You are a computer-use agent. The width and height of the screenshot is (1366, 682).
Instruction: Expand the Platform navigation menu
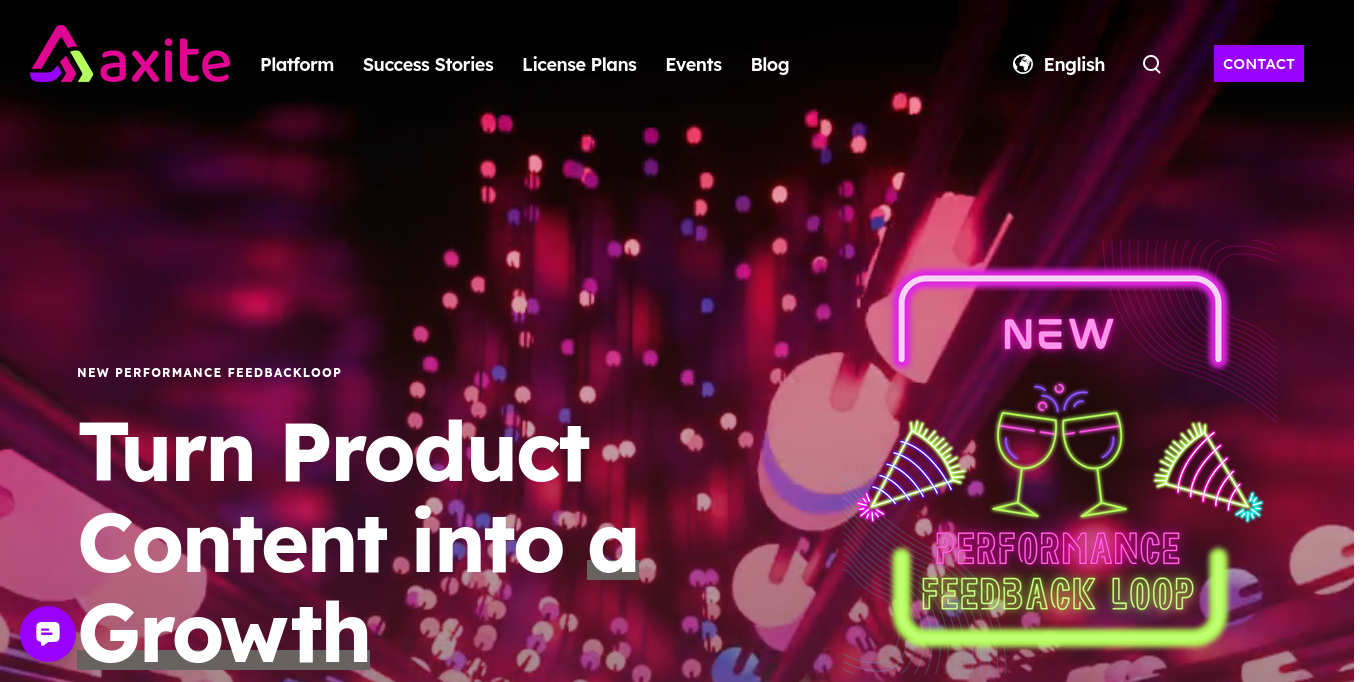click(297, 64)
